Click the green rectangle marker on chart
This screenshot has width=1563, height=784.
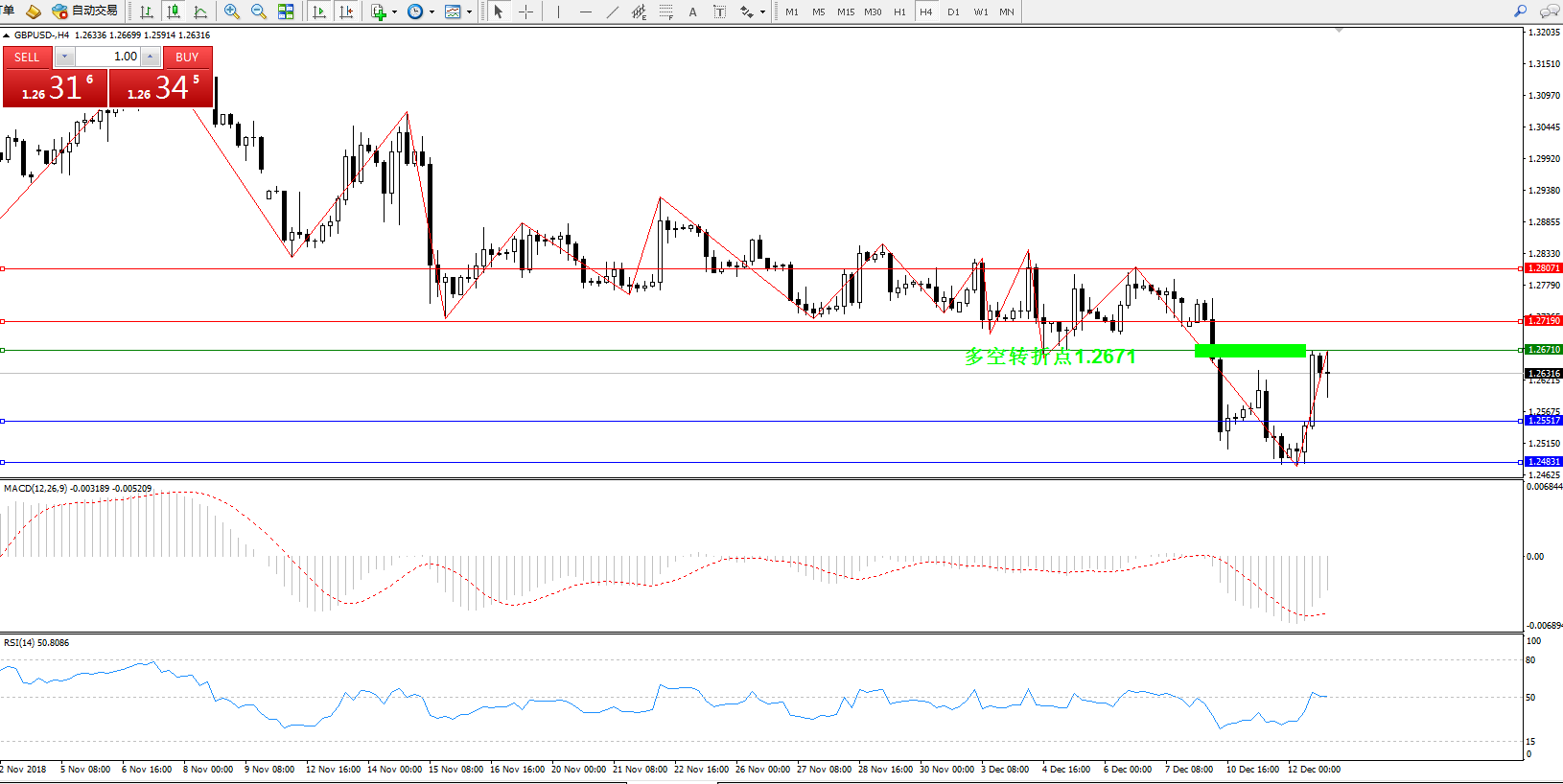1249,351
